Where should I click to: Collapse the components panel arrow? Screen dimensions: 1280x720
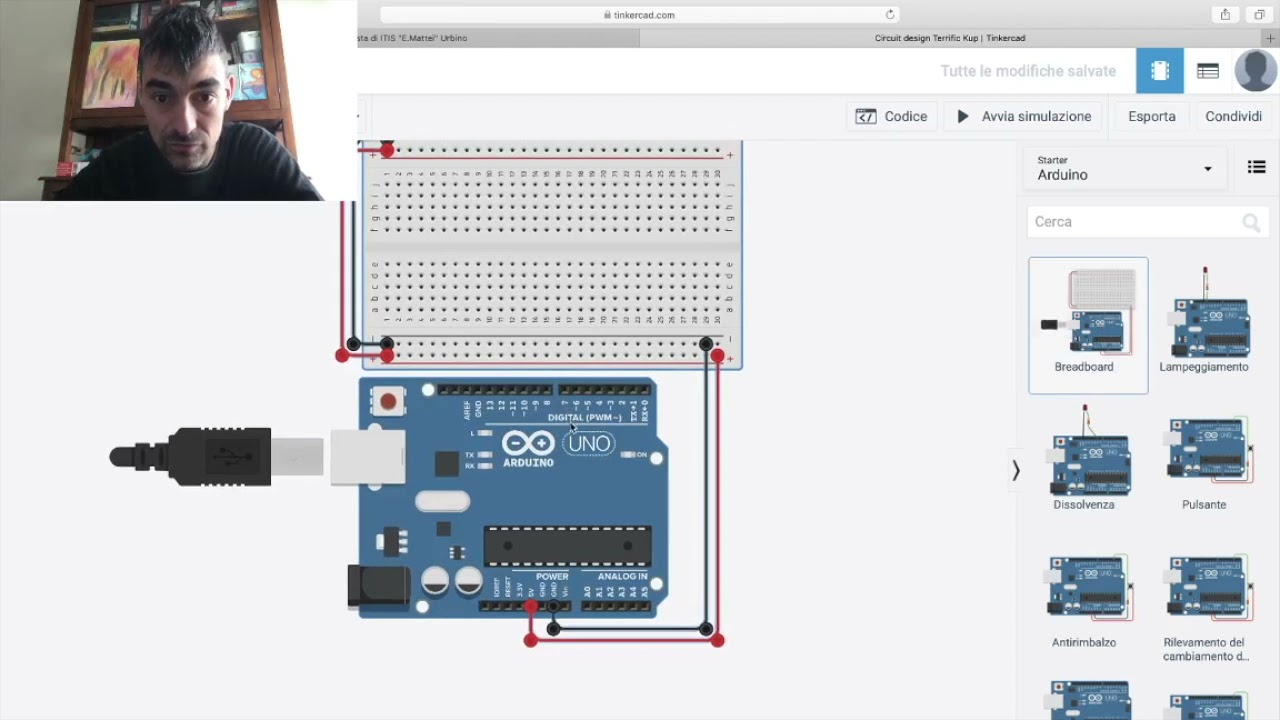[x=1016, y=470]
